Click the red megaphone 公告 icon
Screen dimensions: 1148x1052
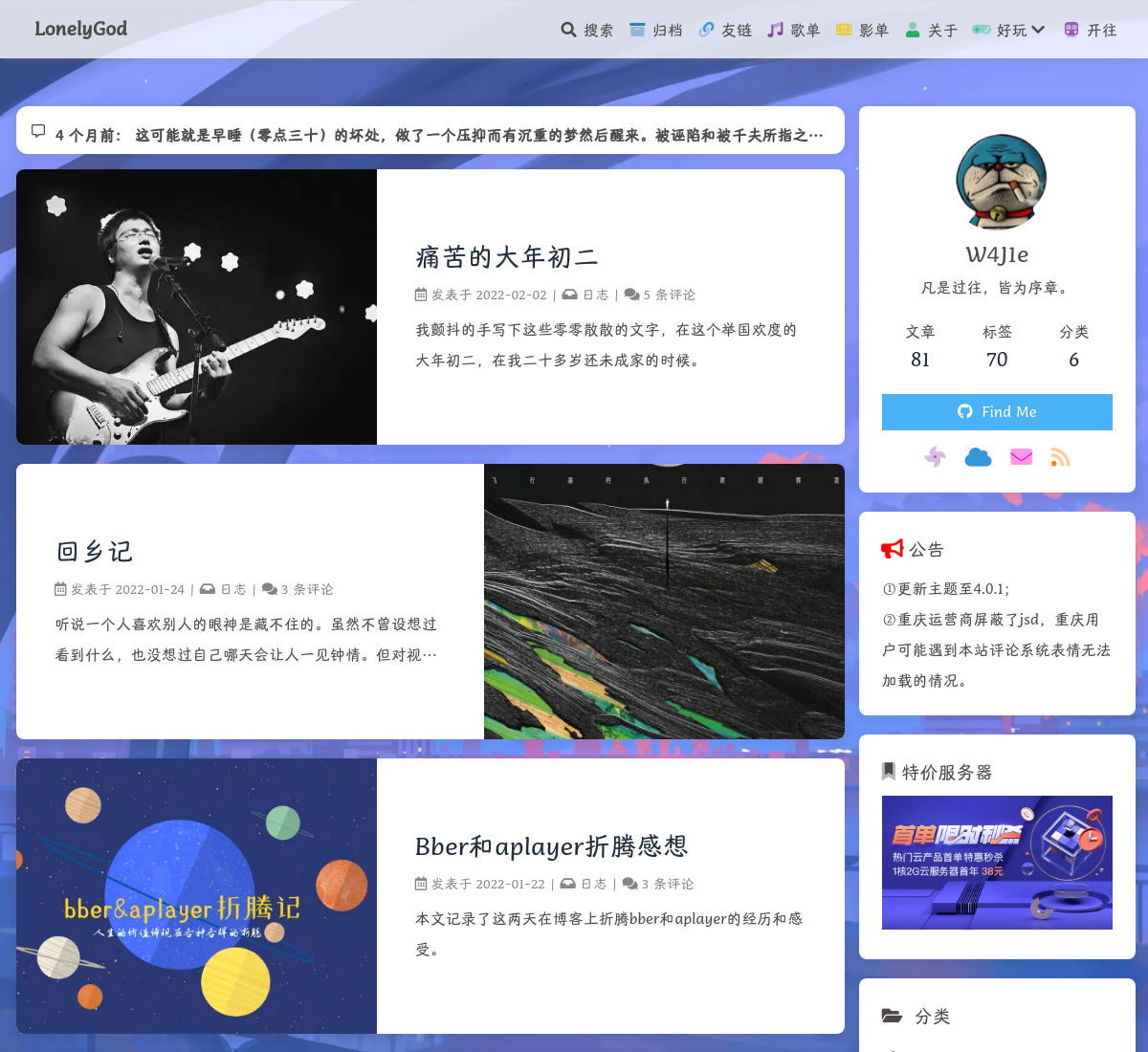coord(892,548)
